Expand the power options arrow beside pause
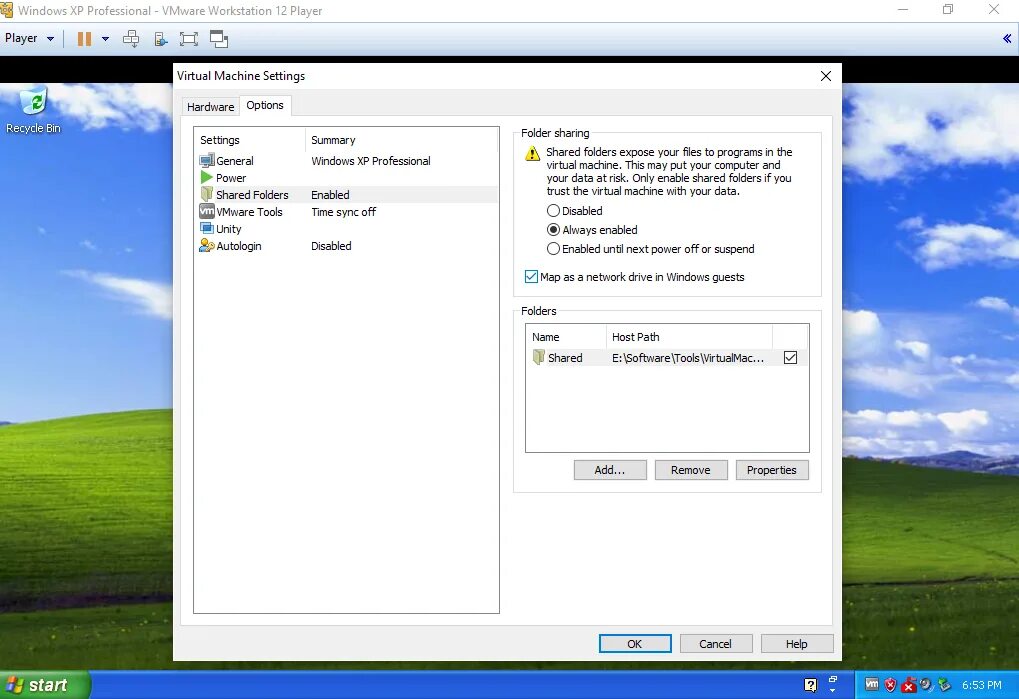 pyautogui.click(x=105, y=39)
